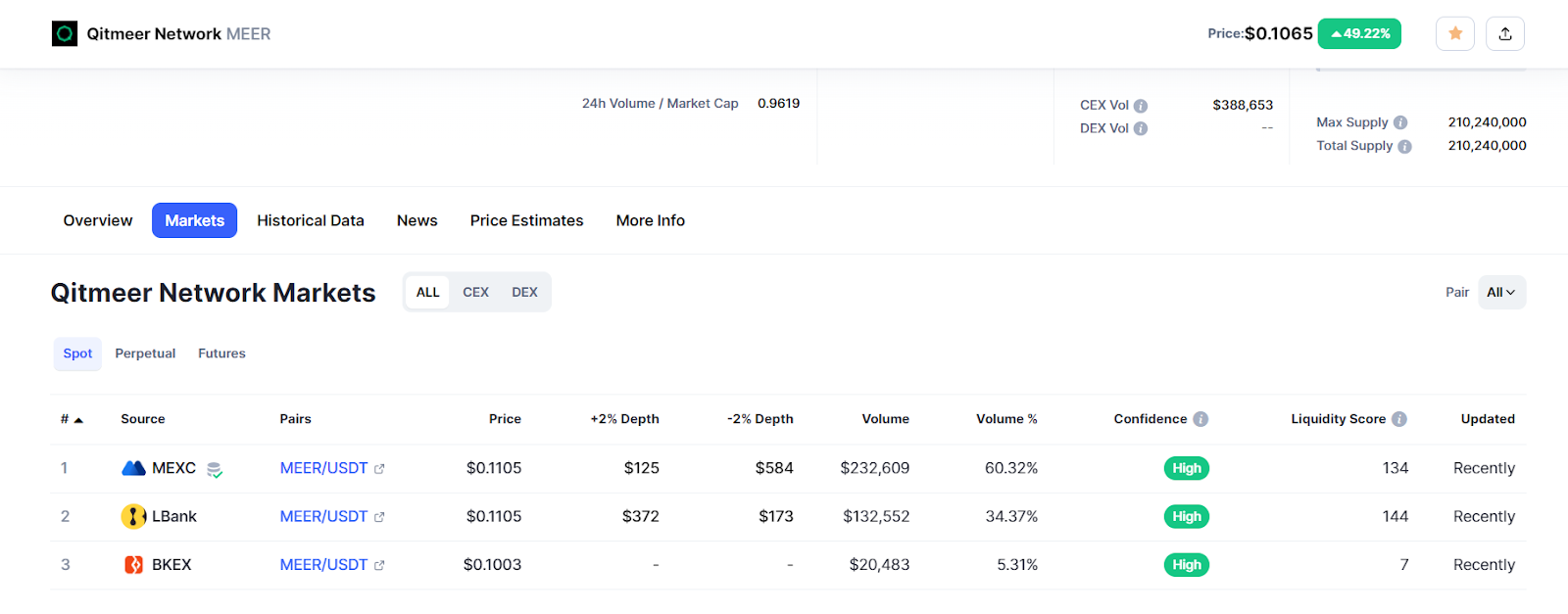Open Historical Data tab
Screen dimensions: 1568x614
(311, 220)
